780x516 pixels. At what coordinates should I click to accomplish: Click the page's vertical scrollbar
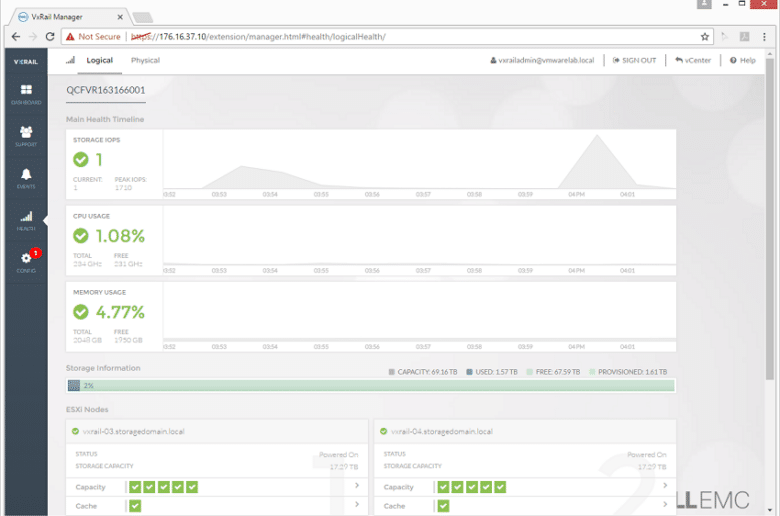(x=770, y=219)
